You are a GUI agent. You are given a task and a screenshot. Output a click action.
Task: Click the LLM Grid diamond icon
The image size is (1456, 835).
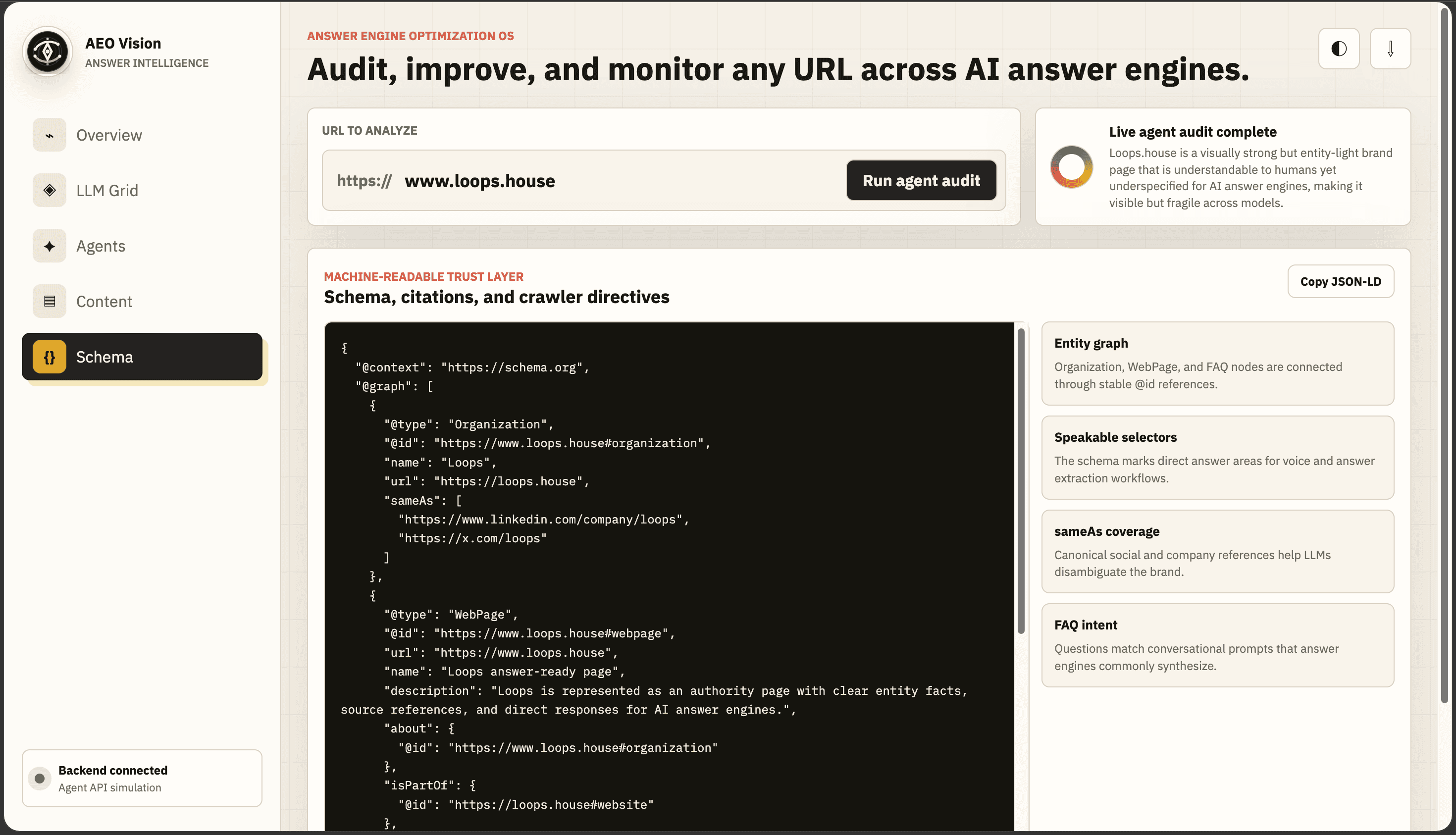50,190
